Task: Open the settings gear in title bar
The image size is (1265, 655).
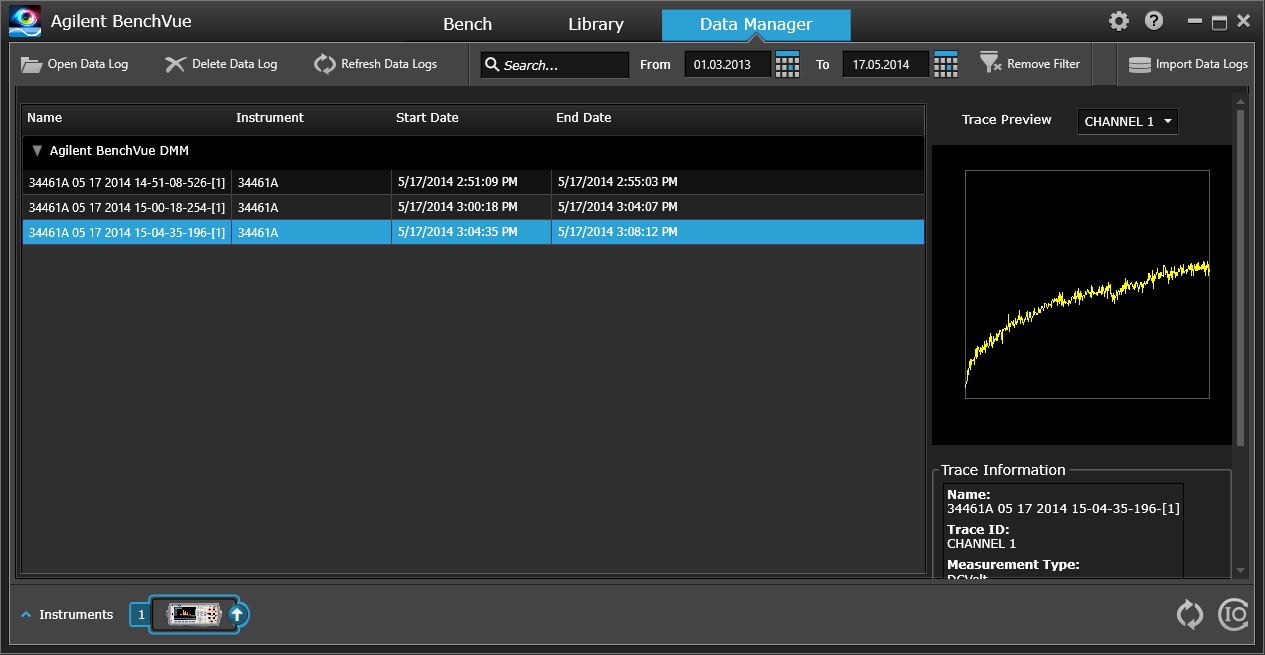Action: pos(1119,21)
